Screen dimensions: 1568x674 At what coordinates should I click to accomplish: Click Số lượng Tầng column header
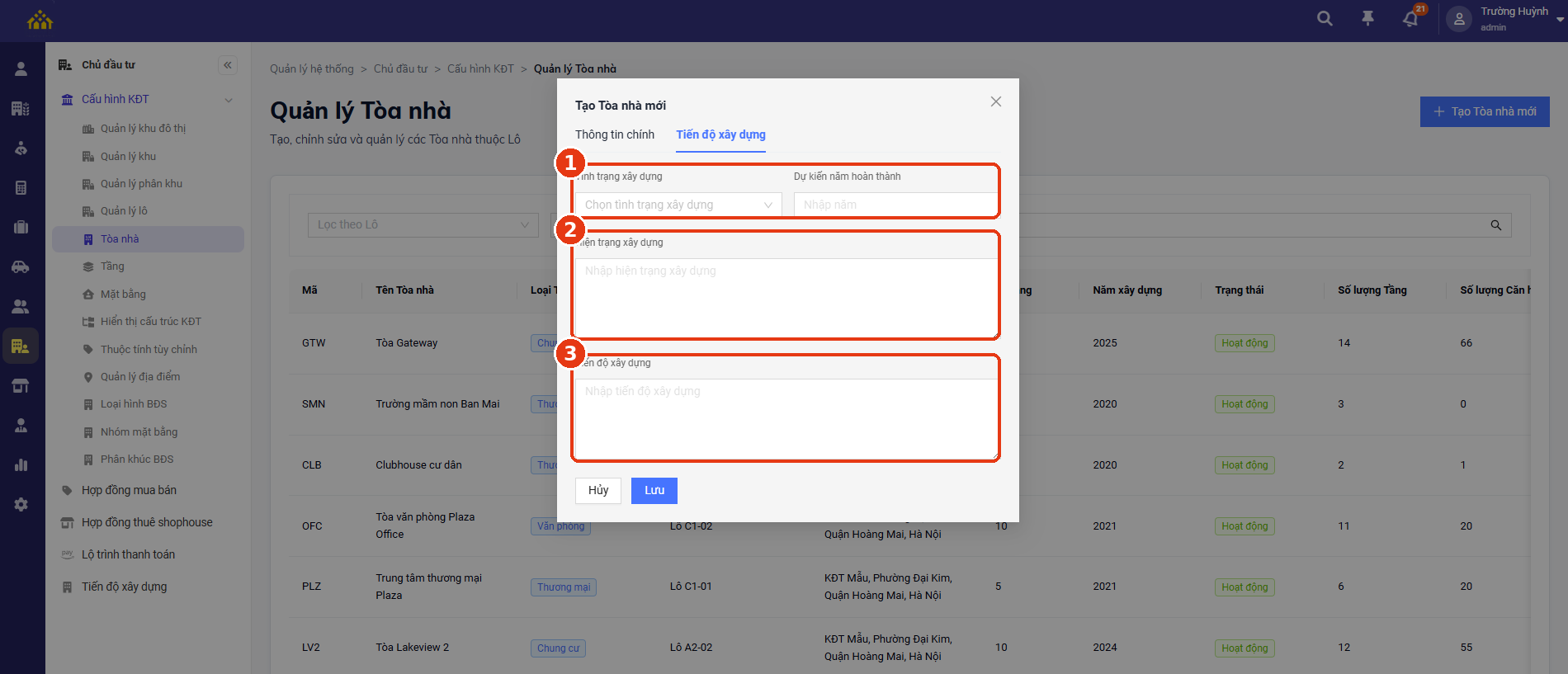(1372, 290)
